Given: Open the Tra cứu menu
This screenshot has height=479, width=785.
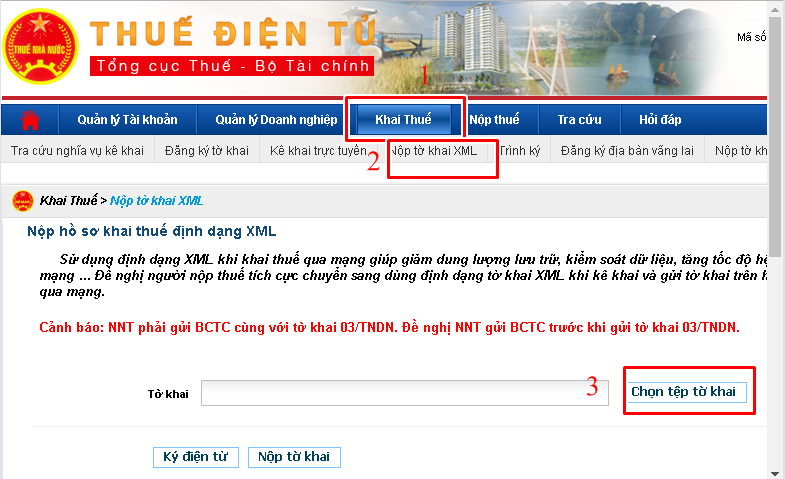Looking at the screenshot, I should (x=579, y=120).
